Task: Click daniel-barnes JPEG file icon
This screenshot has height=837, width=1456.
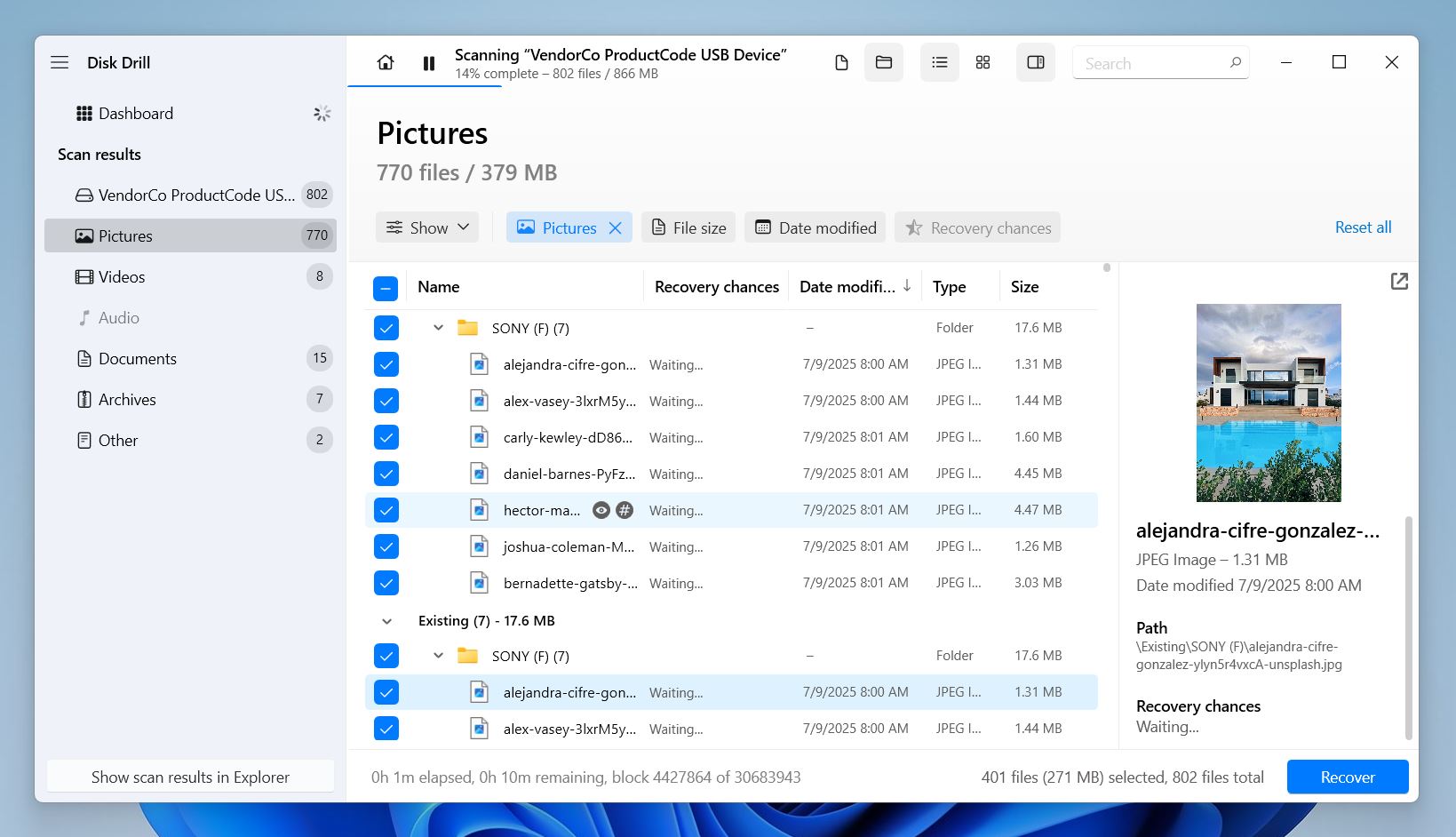Action: (479, 474)
